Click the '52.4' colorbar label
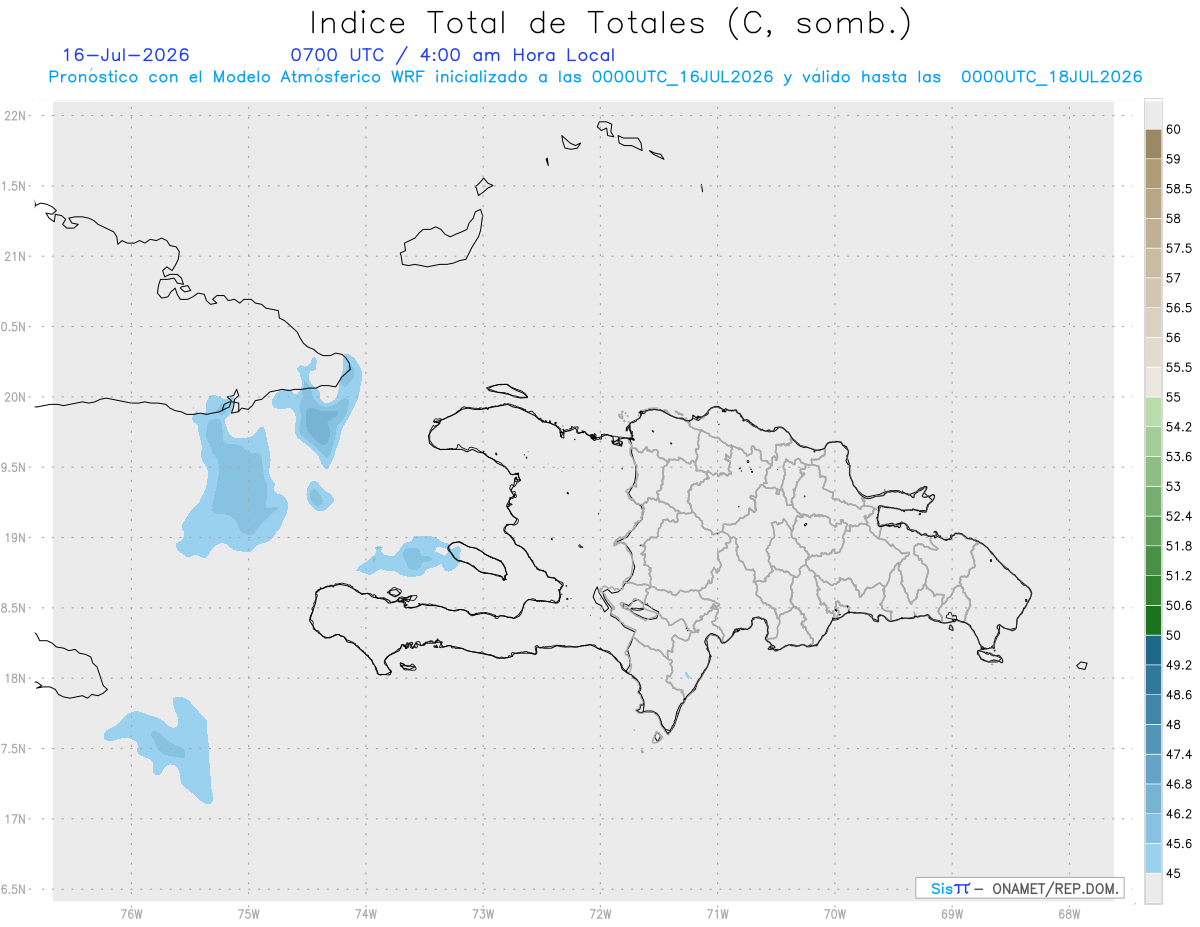This screenshot has width=1200, height=927. click(1178, 516)
